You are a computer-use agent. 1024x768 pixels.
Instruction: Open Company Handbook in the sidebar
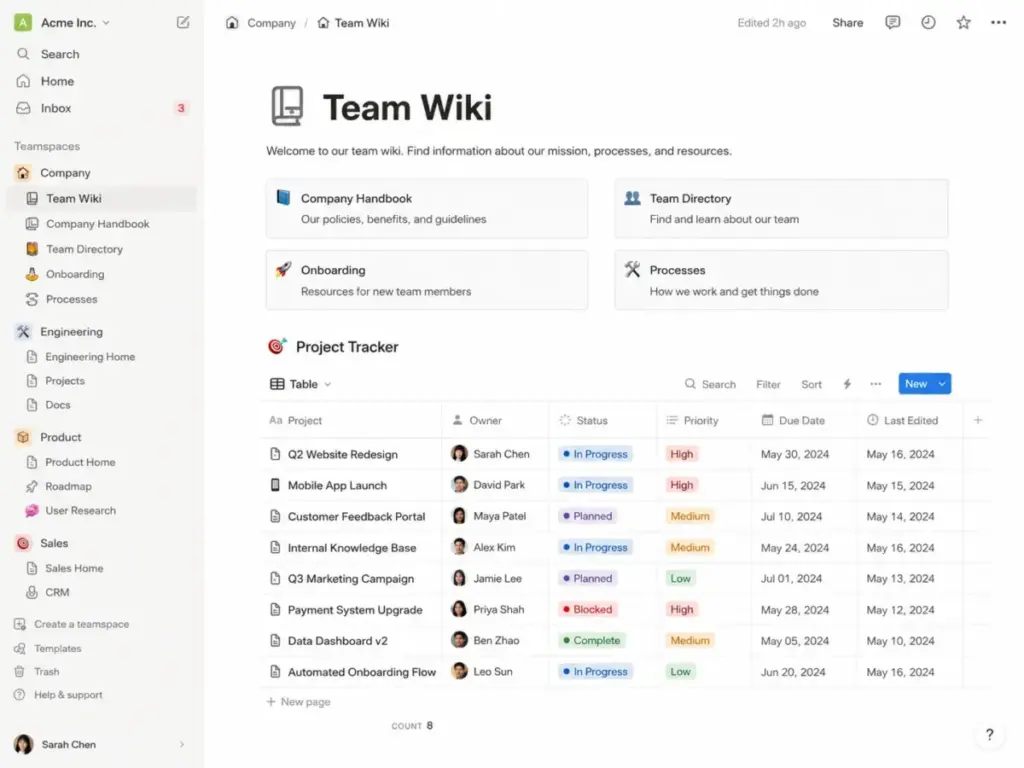[x=101, y=223]
